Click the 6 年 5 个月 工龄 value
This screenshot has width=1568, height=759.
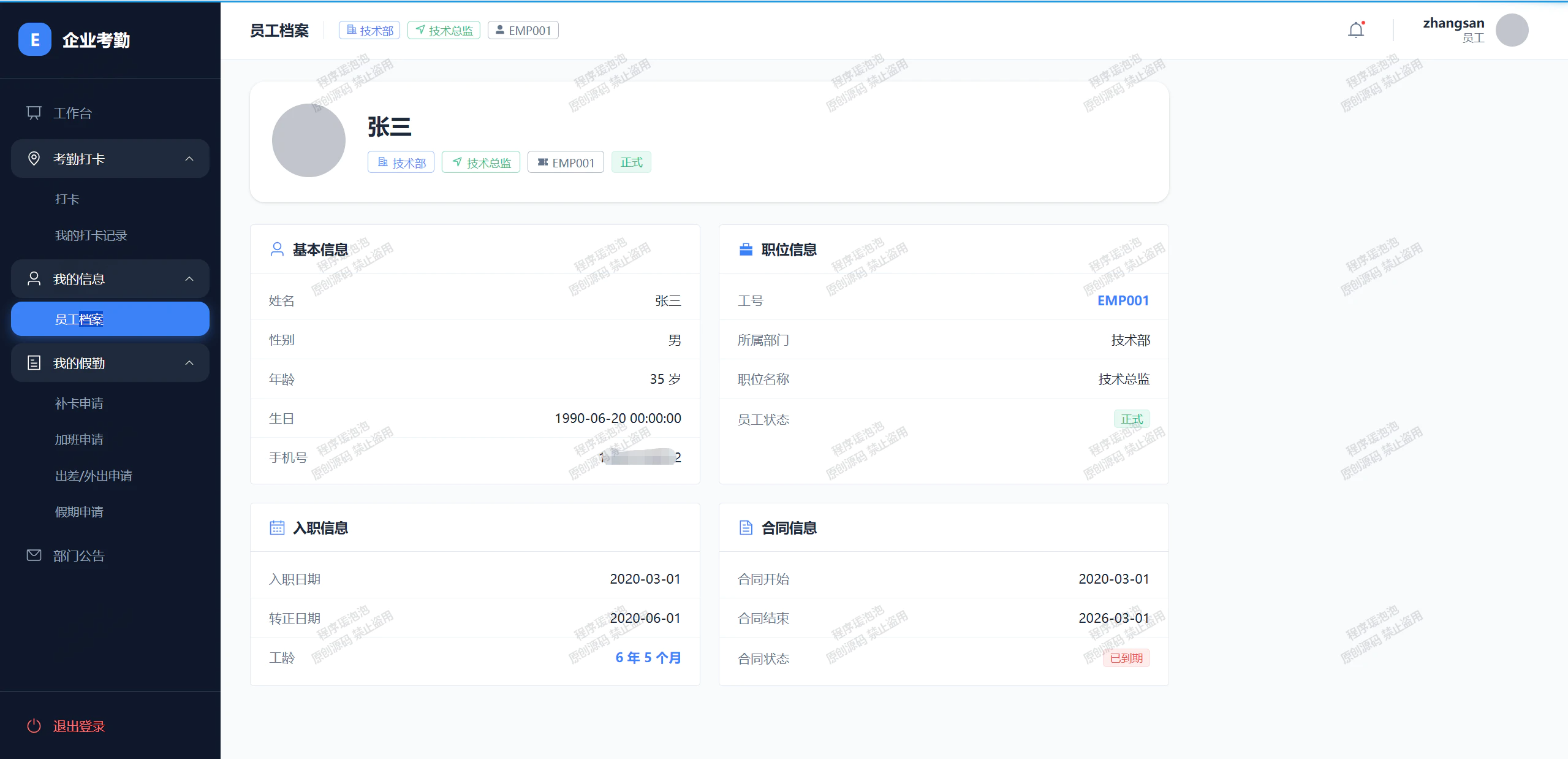click(648, 657)
